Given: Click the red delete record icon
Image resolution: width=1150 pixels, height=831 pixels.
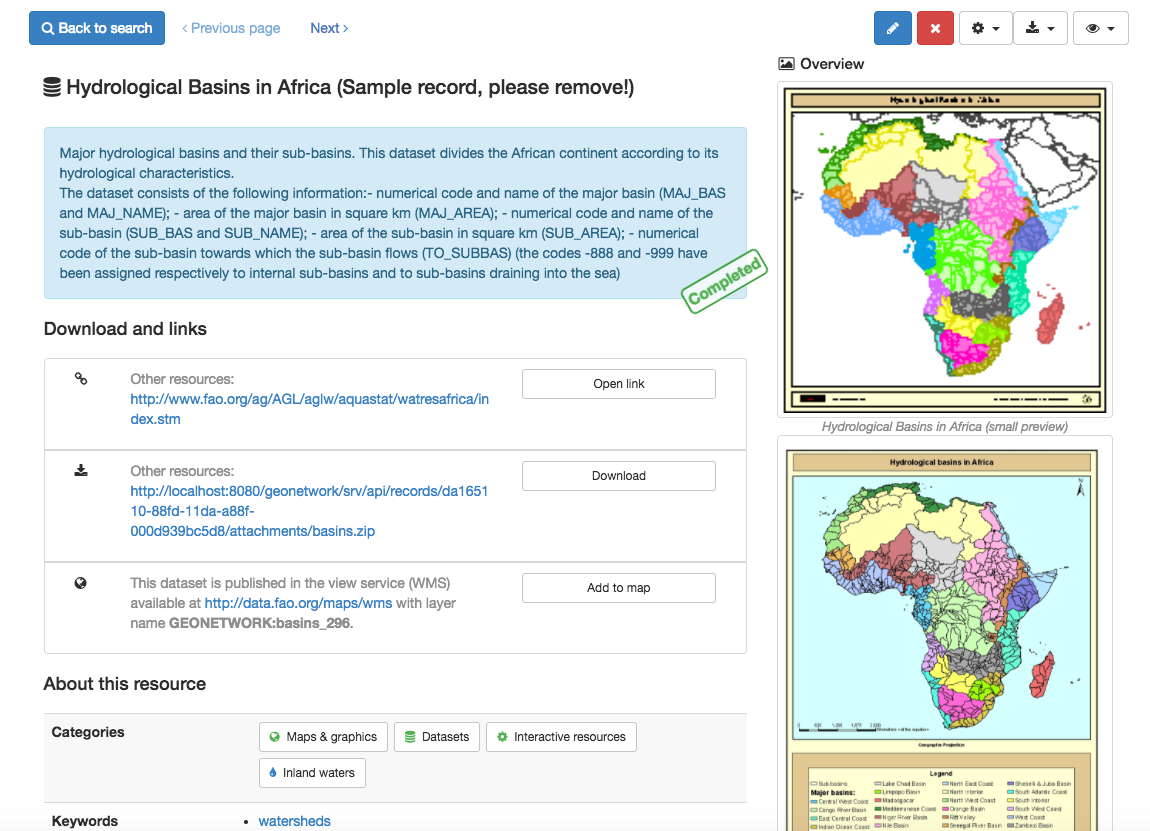Looking at the screenshot, I should coord(934,28).
